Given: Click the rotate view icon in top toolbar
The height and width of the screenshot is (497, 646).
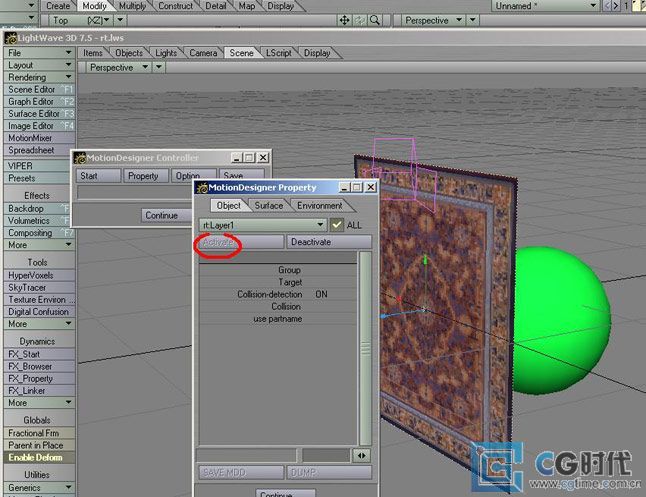Looking at the screenshot, I should [360, 20].
